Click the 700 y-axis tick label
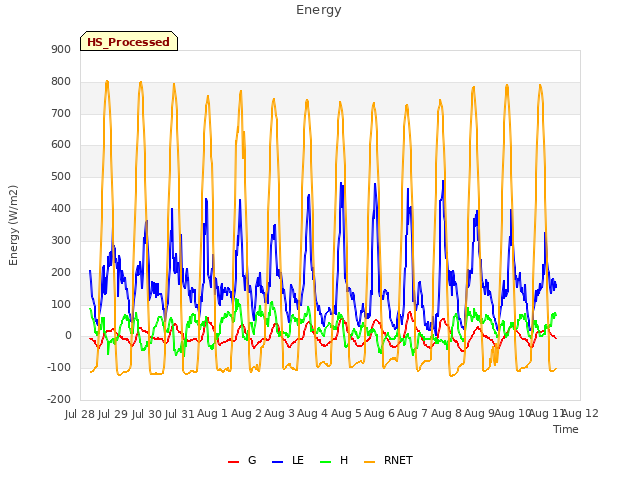This screenshot has width=640, height=480. tap(61, 113)
